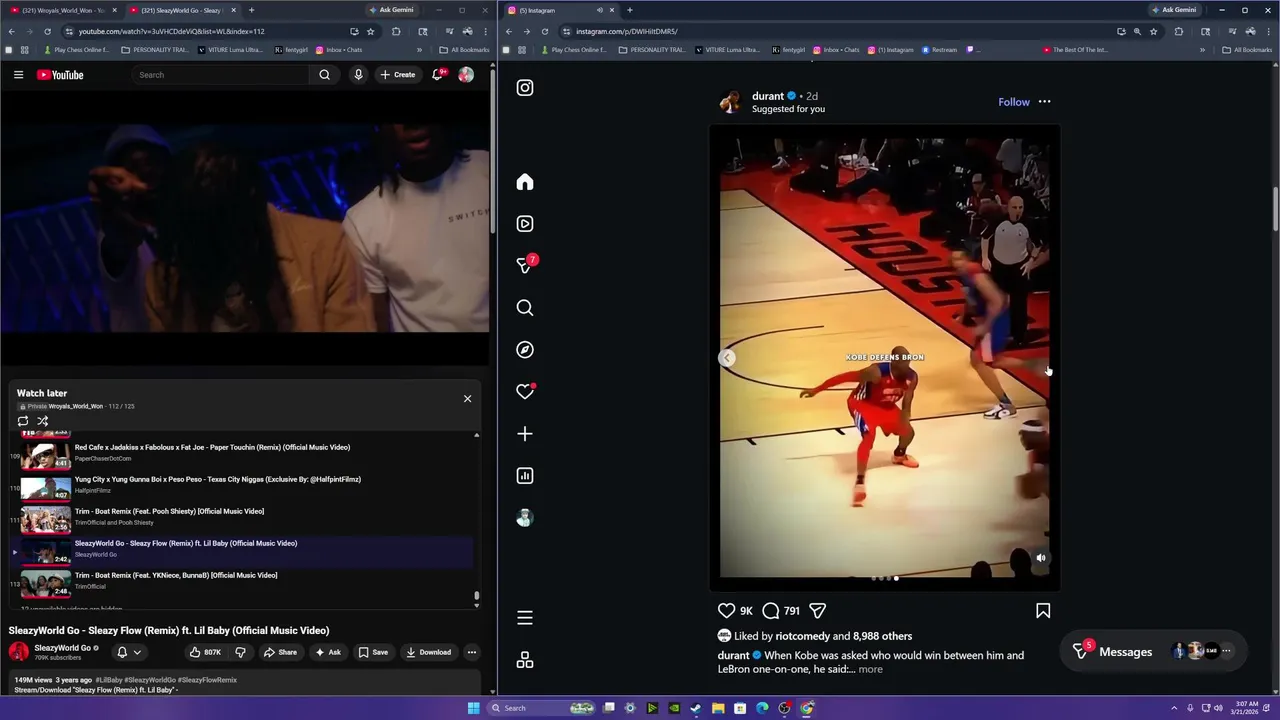Open Instagram direct messages icon with badge
Image resolution: width=1280 pixels, height=720 pixels.
tap(525, 265)
